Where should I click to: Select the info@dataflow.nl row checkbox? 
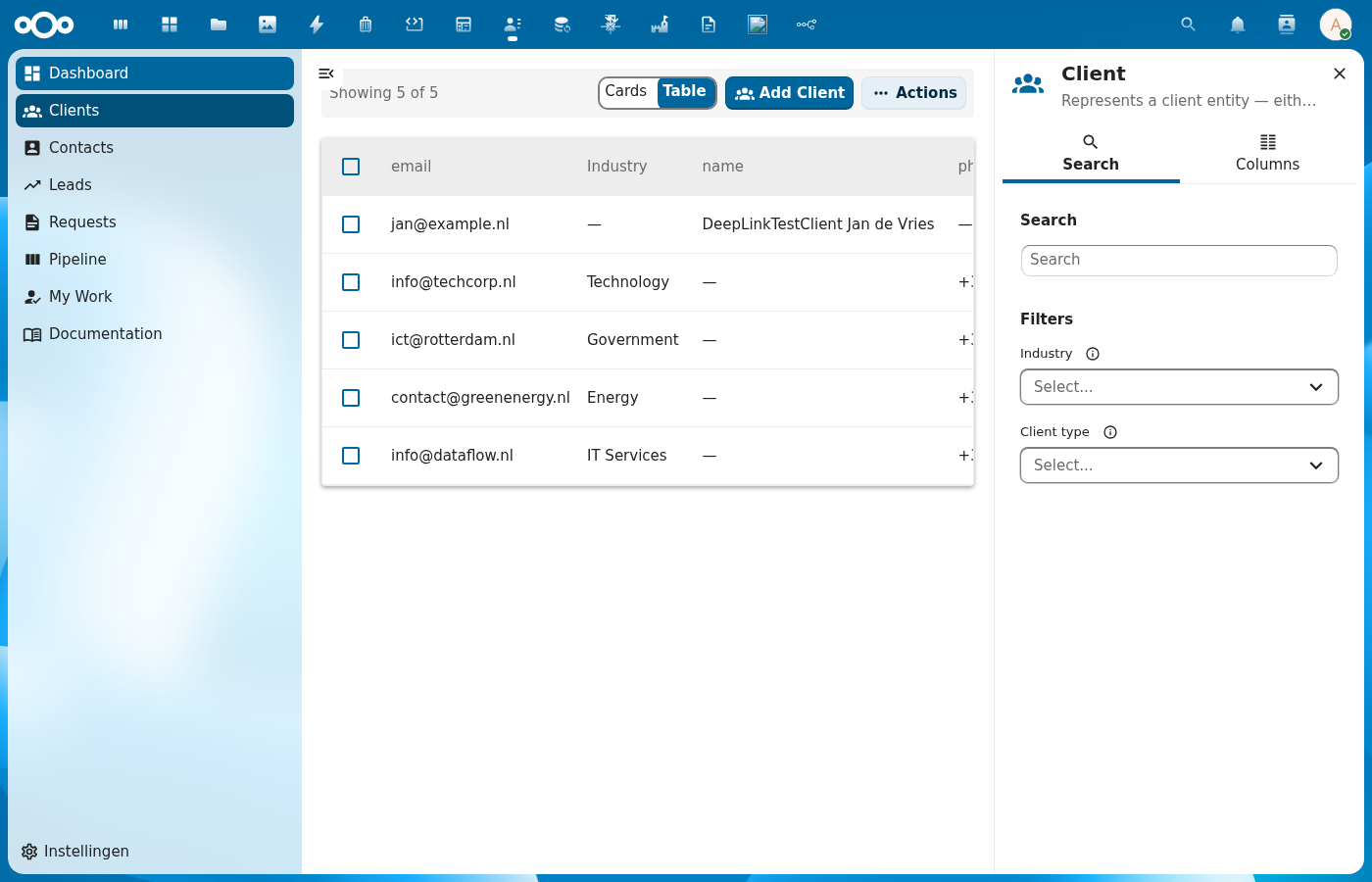(x=351, y=456)
